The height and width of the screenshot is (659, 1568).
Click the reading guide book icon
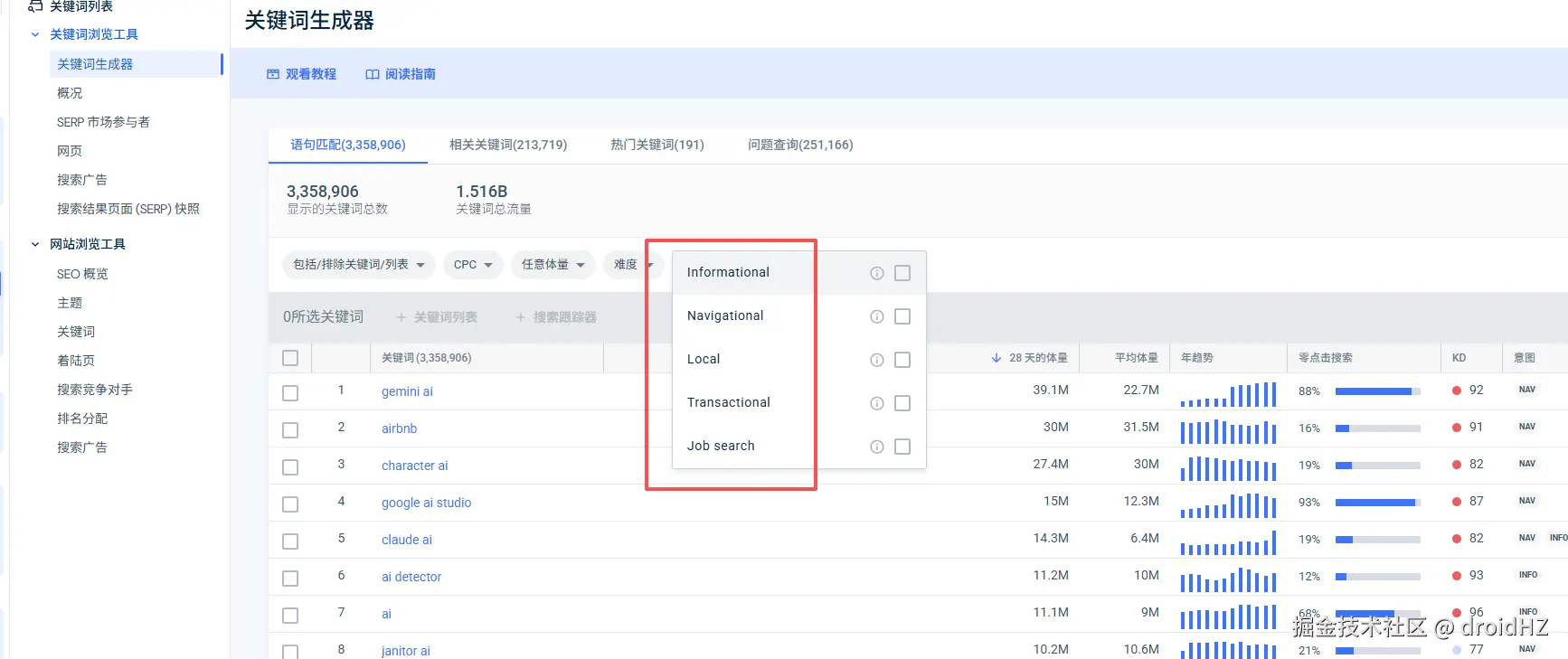pyautogui.click(x=373, y=74)
